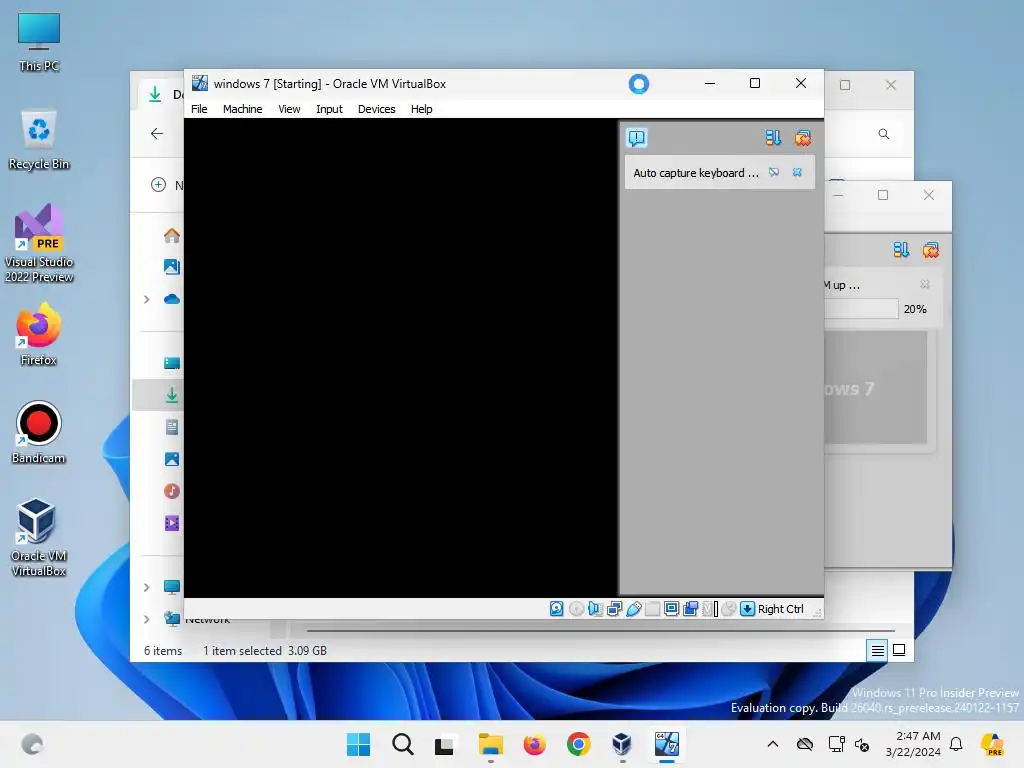Show hidden tray icons chevron
The image size is (1024, 768).
pyautogui.click(x=773, y=744)
